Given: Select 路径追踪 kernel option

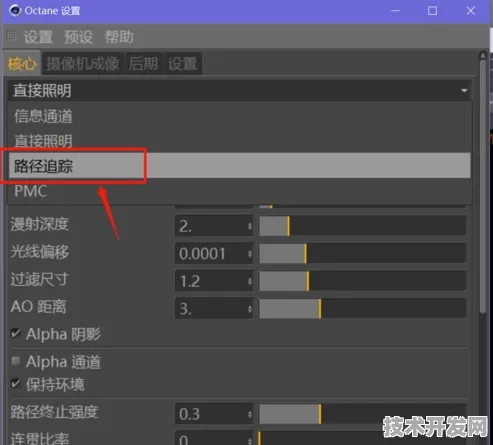Looking at the screenshot, I should pyautogui.click(x=239, y=165).
